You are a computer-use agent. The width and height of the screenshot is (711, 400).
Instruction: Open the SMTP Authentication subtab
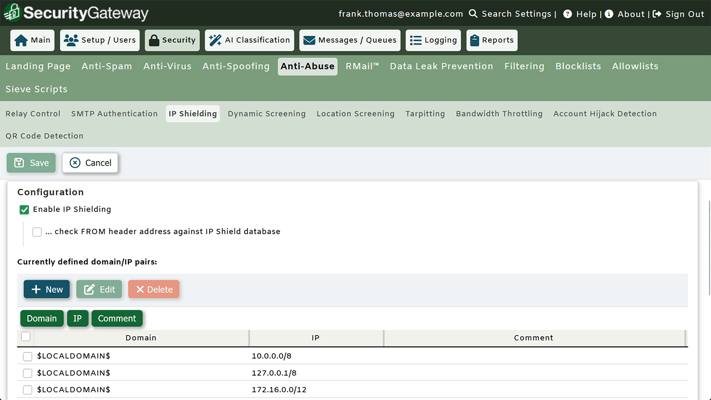114,114
